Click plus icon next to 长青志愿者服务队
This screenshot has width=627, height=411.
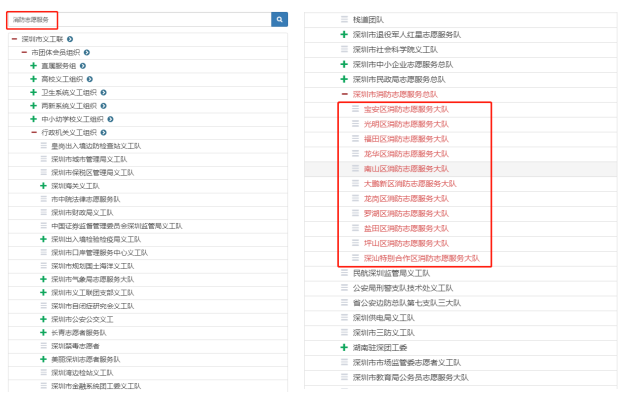coord(44,333)
